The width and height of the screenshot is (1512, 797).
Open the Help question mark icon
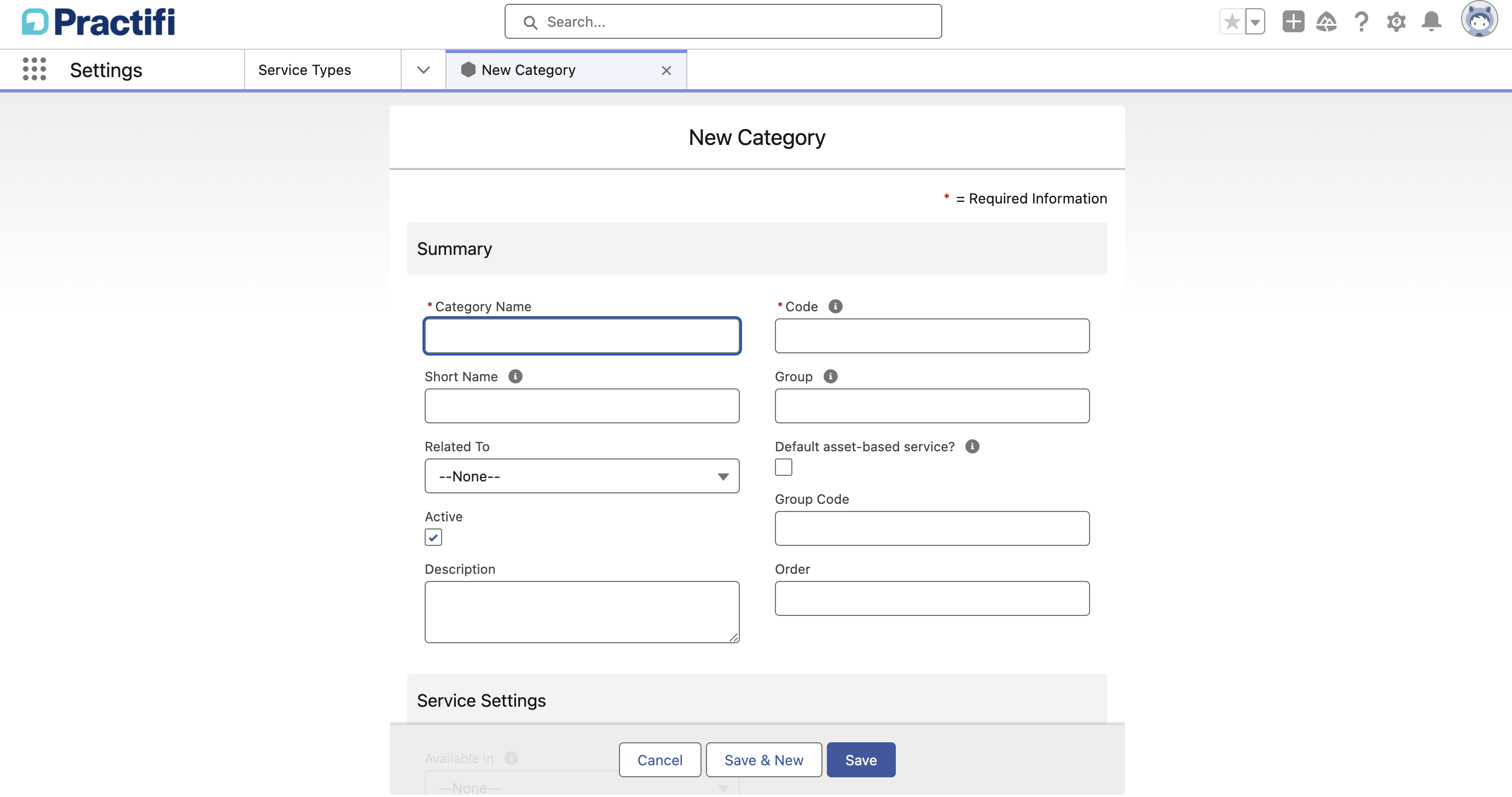1361,22
